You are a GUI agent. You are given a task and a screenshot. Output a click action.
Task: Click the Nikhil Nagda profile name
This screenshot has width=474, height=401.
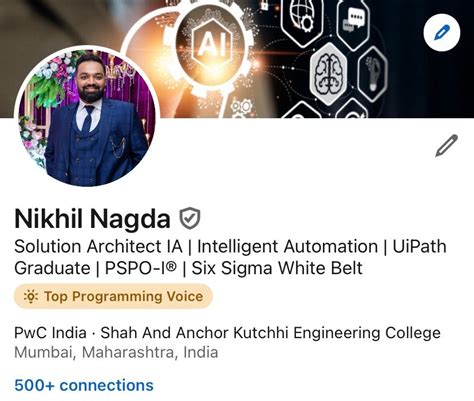point(92,219)
